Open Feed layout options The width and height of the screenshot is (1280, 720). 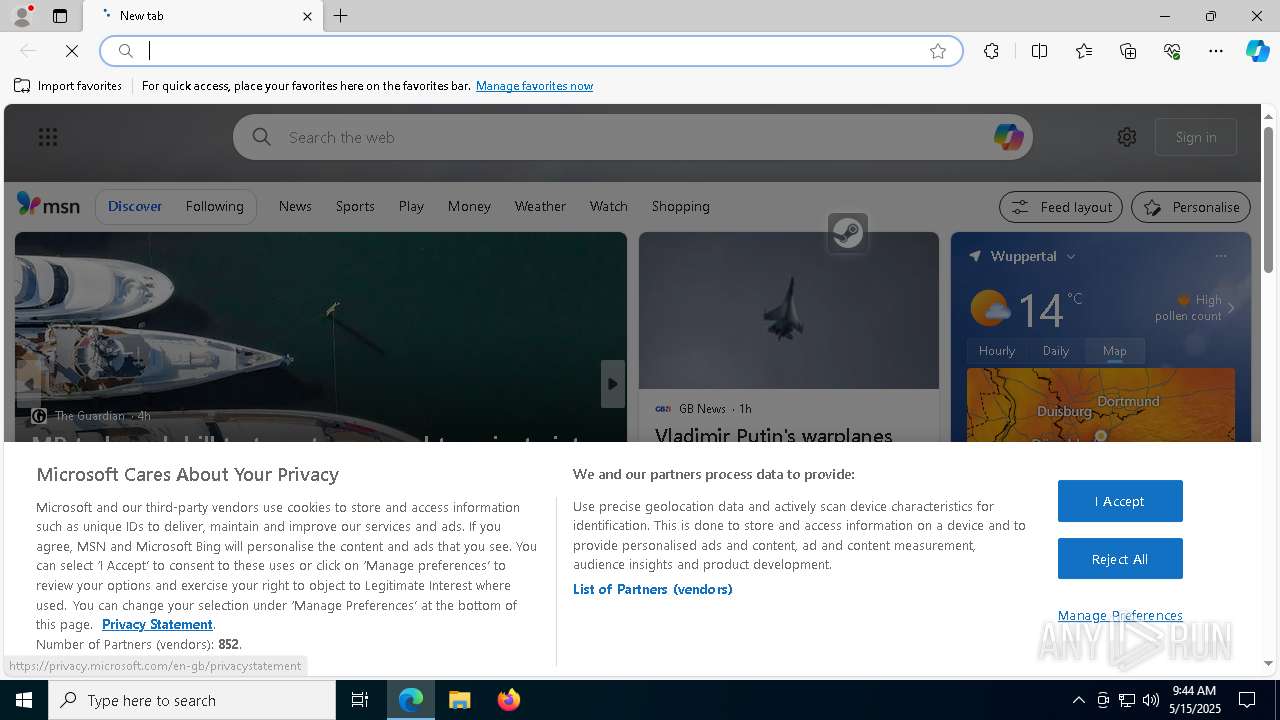(1061, 207)
